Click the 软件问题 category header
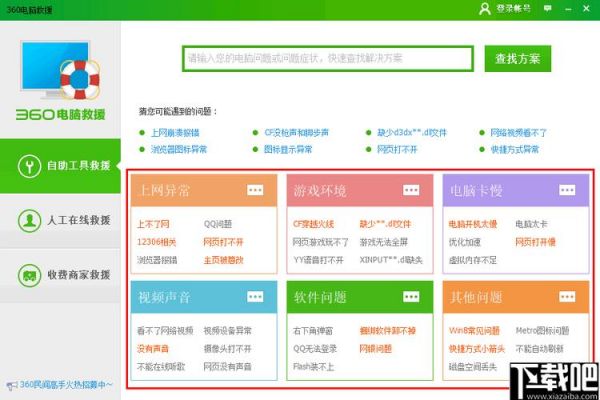The width and height of the screenshot is (600, 400). click(360, 297)
